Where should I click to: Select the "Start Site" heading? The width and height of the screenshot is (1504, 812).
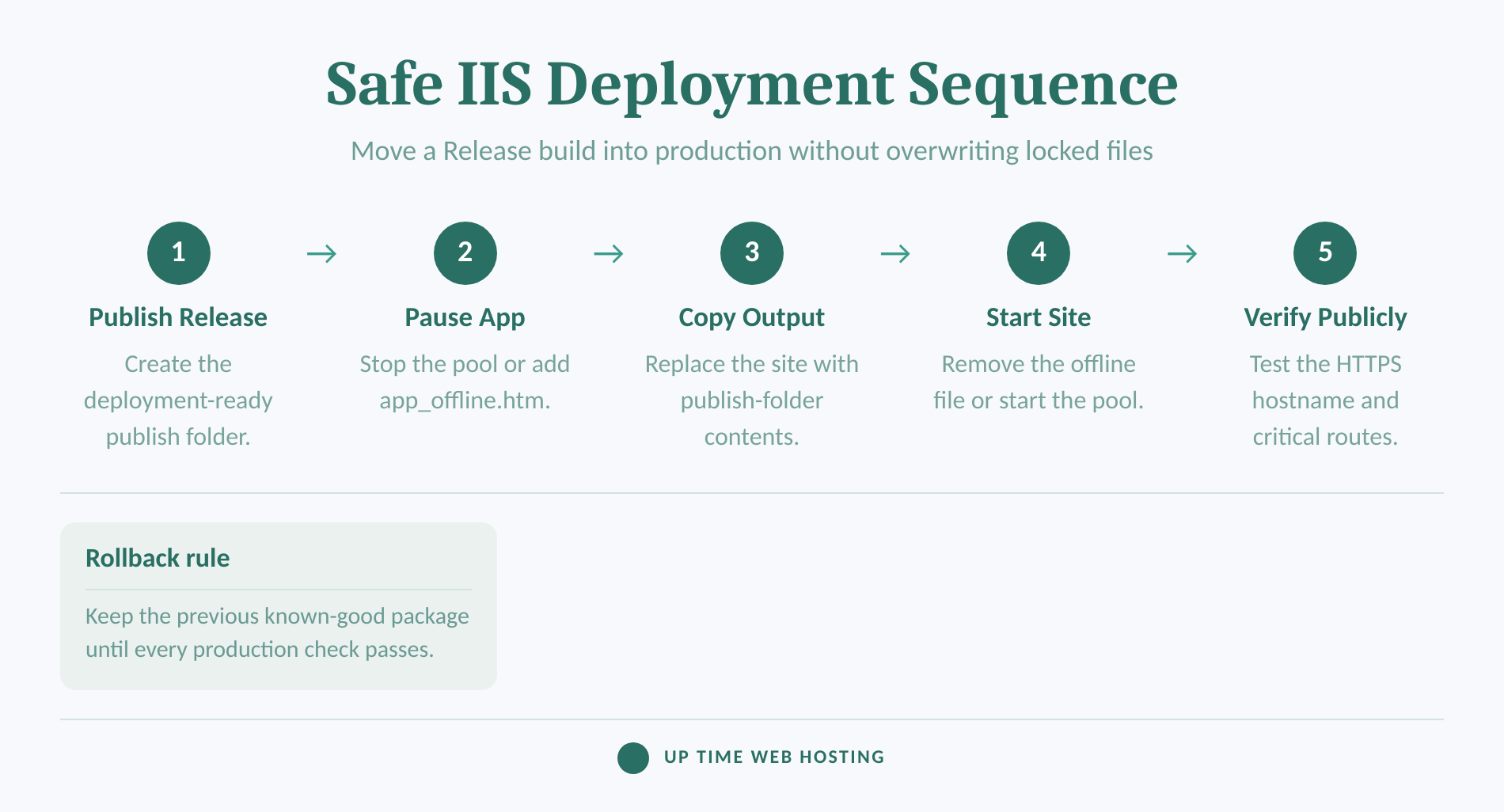[x=1039, y=317]
